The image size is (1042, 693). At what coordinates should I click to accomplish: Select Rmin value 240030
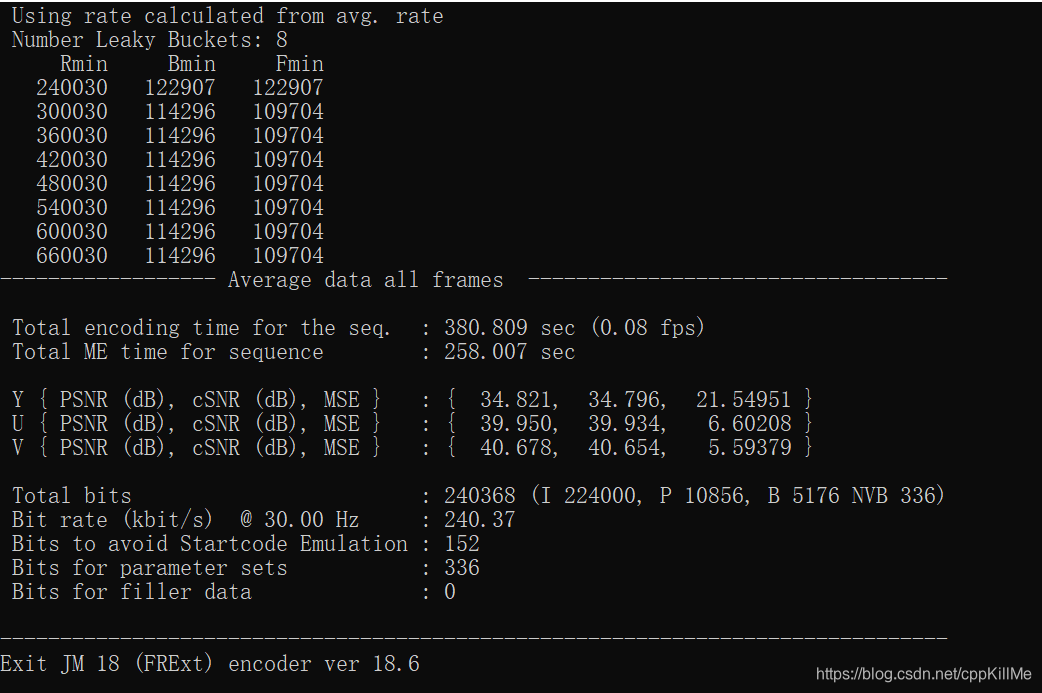[x=72, y=88]
